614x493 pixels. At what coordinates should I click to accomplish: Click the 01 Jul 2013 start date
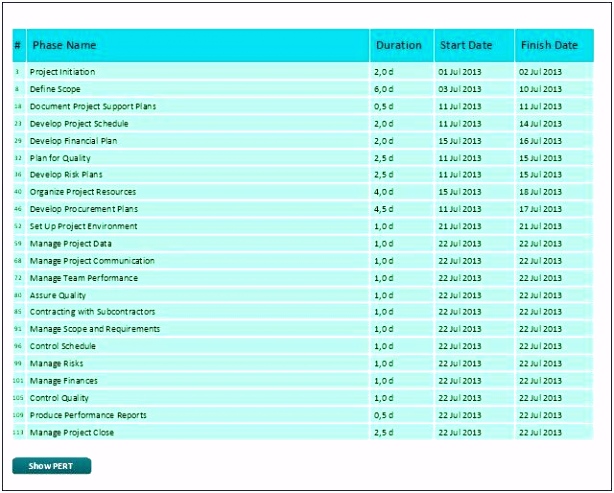tap(460, 72)
